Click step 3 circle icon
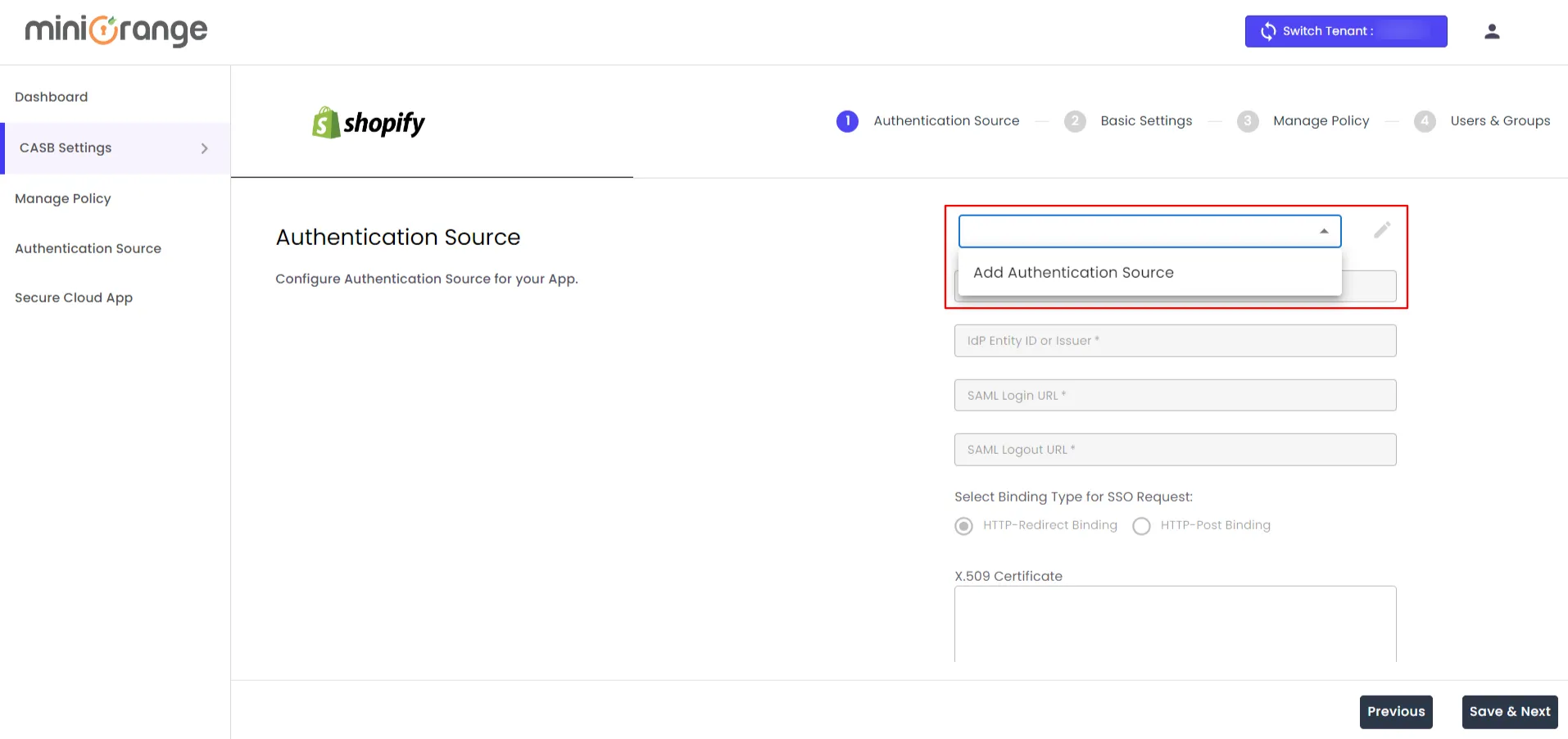Screen dimensions: 1568x739 (x=1248, y=121)
